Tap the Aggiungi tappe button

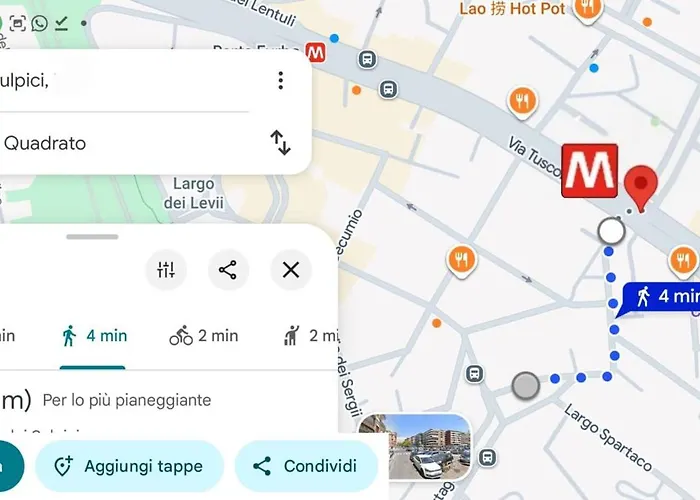(129, 466)
